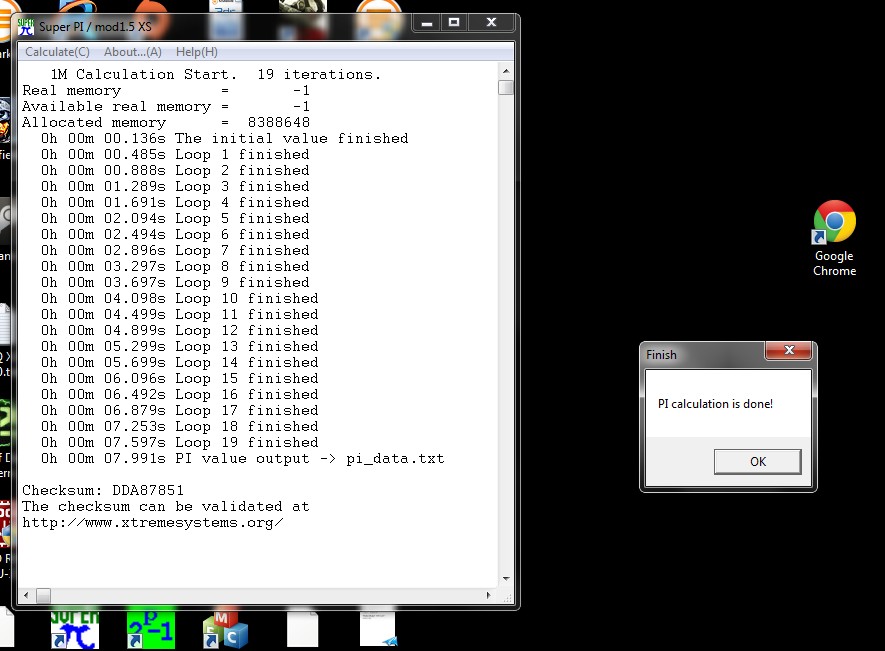Dismiss the Finish dialog via its red close button

click(789, 351)
